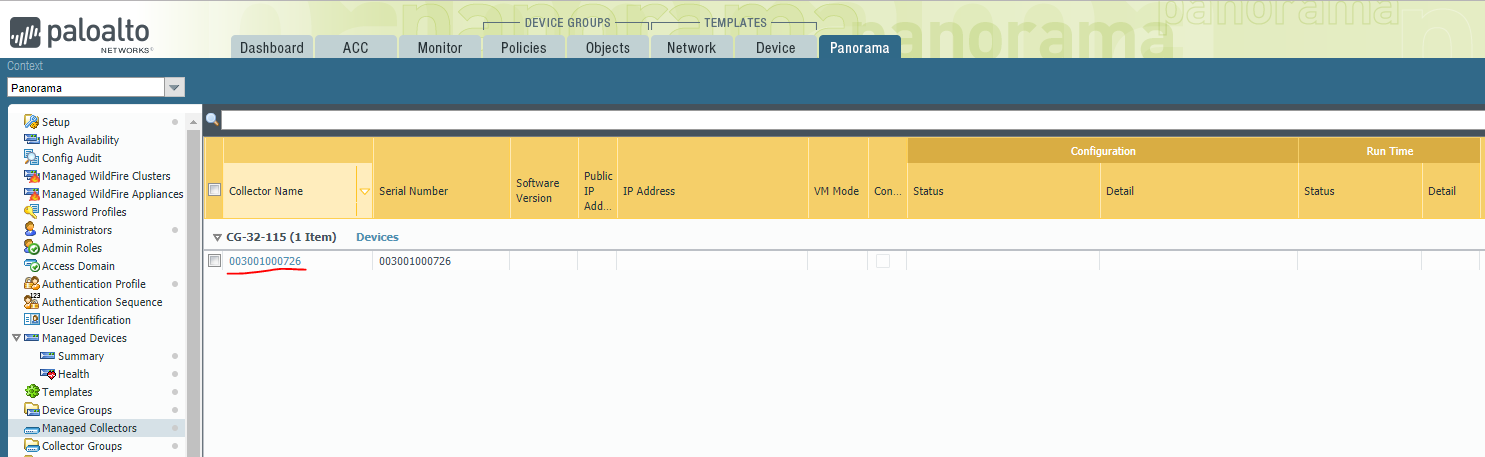Click serial number cell 003001000726
Viewport: 1485px width, 457px height.
point(415,261)
